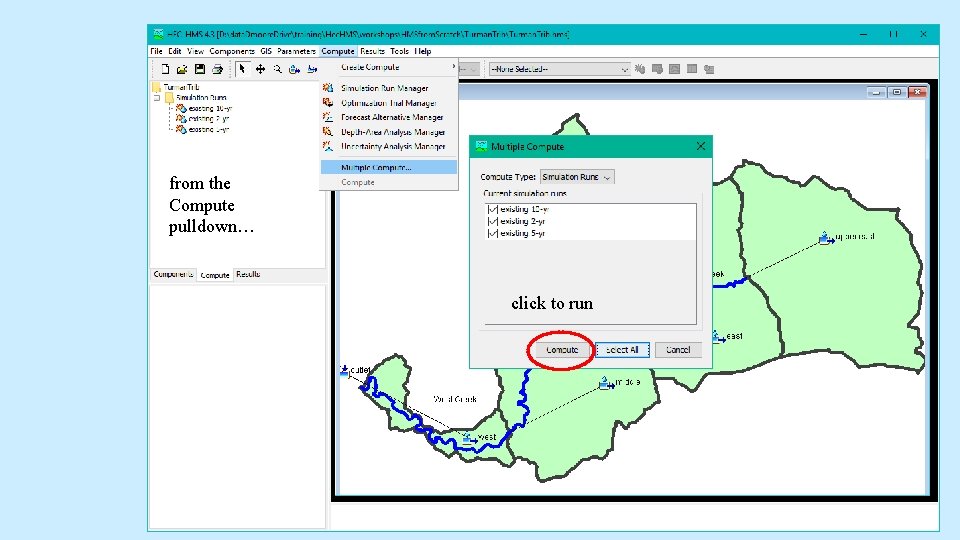Select the Simulation Runs tree folder
The height and width of the screenshot is (540, 960).
click(195, 98)
